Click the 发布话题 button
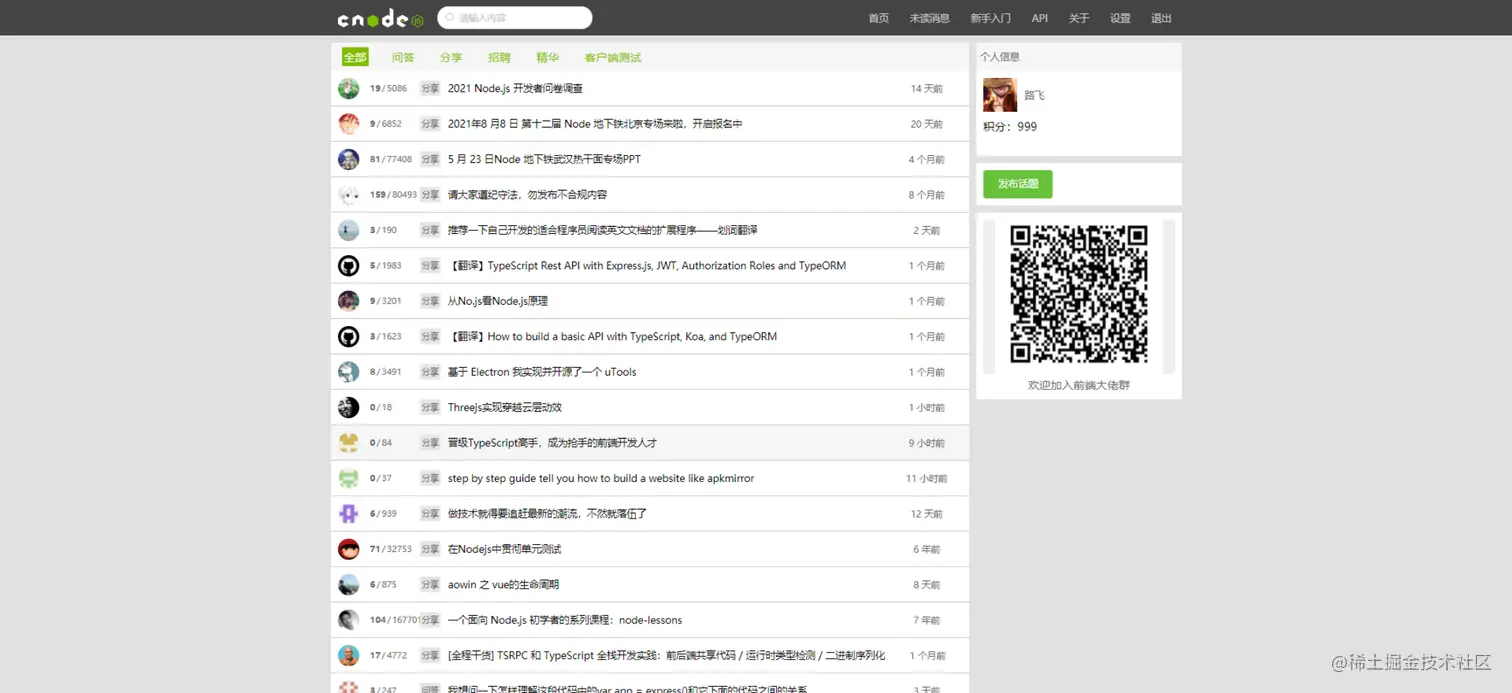The width and height of the screenshot is (1512, 693). (x=1017, y=184)
